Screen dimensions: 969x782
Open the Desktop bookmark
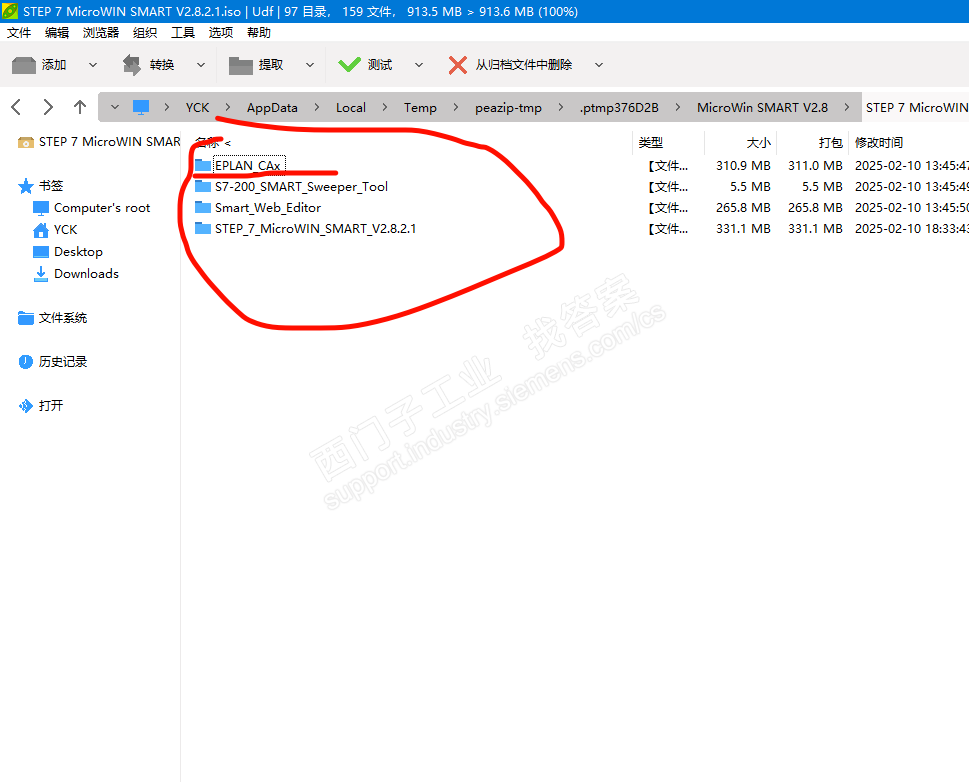click(x=68, y=252)
